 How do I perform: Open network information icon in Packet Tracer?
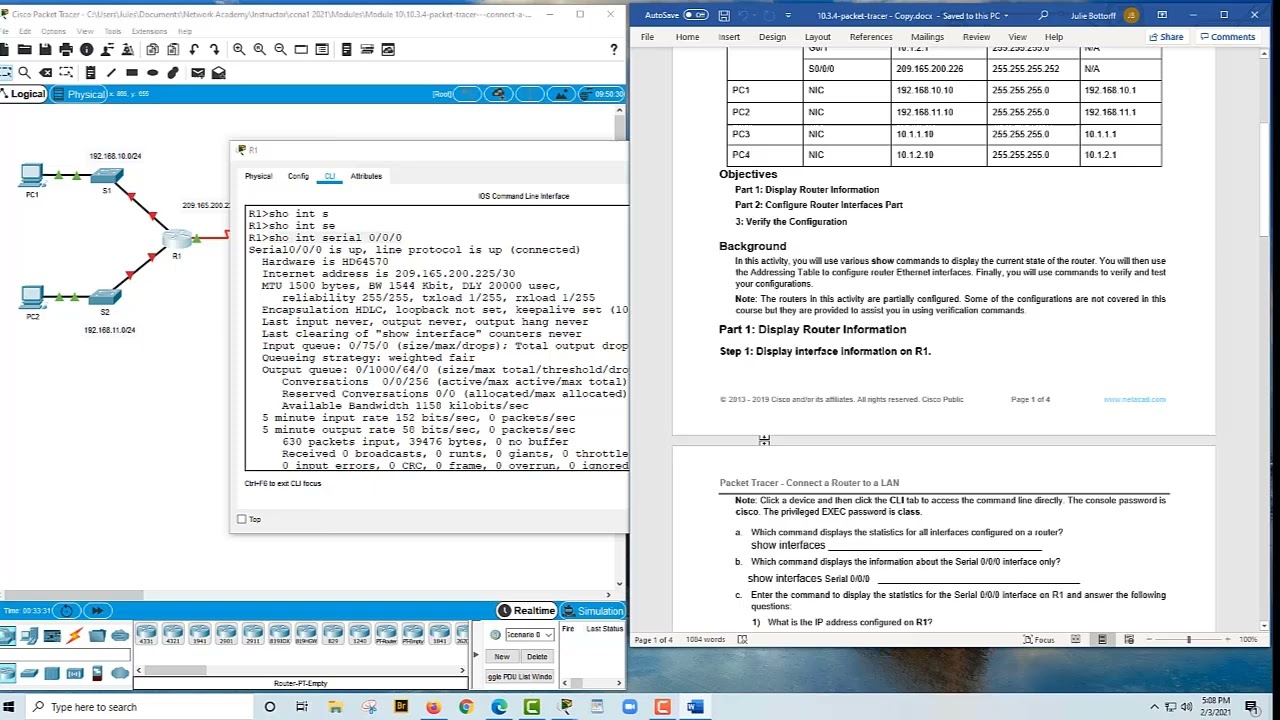point(87,49)
